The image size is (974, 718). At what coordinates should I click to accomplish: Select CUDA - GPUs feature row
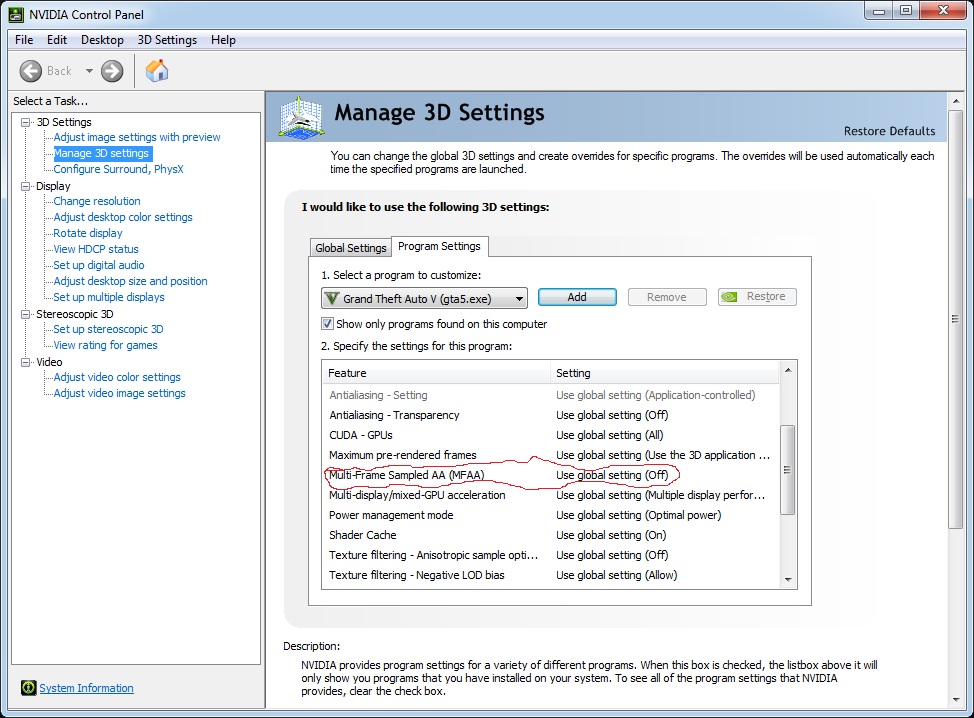550,435
